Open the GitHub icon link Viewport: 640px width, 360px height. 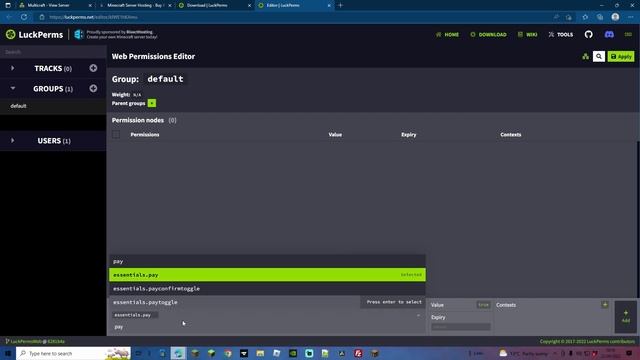point(588,34)
